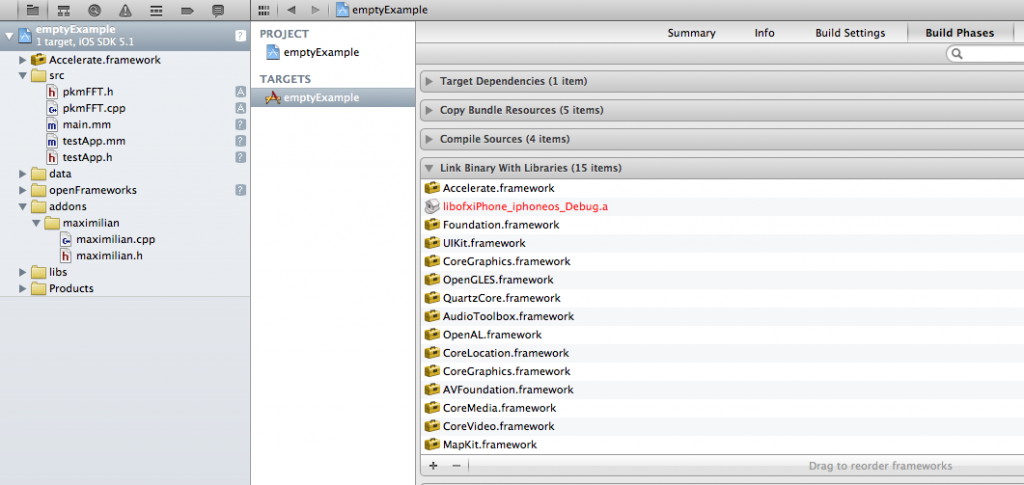Click the go back arrow in jump bar
Viewport: 1024px width, 485px height.
[x=291, y=10]
